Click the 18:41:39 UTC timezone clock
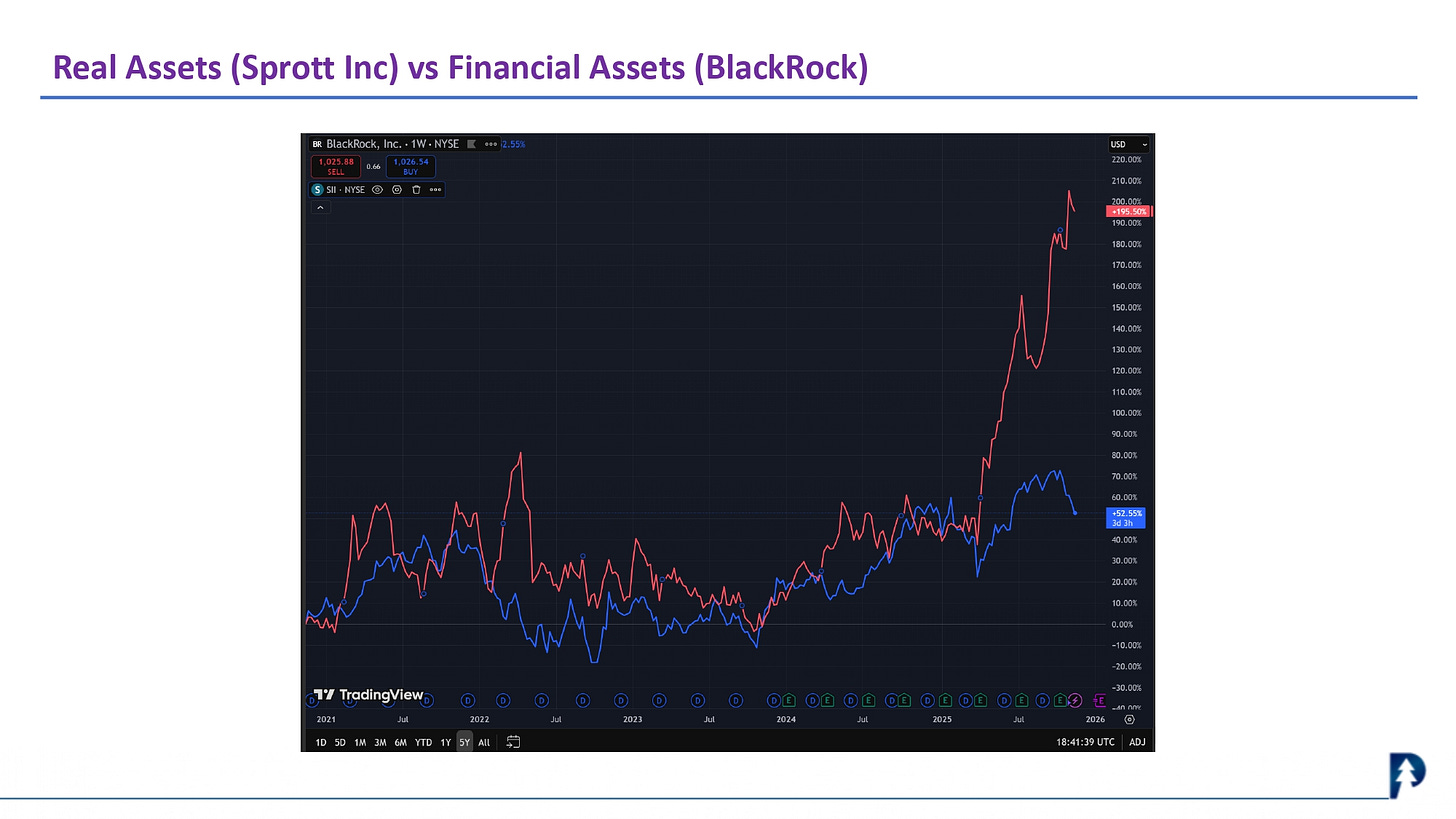The image size is (1456, 819). [1086, 742]
